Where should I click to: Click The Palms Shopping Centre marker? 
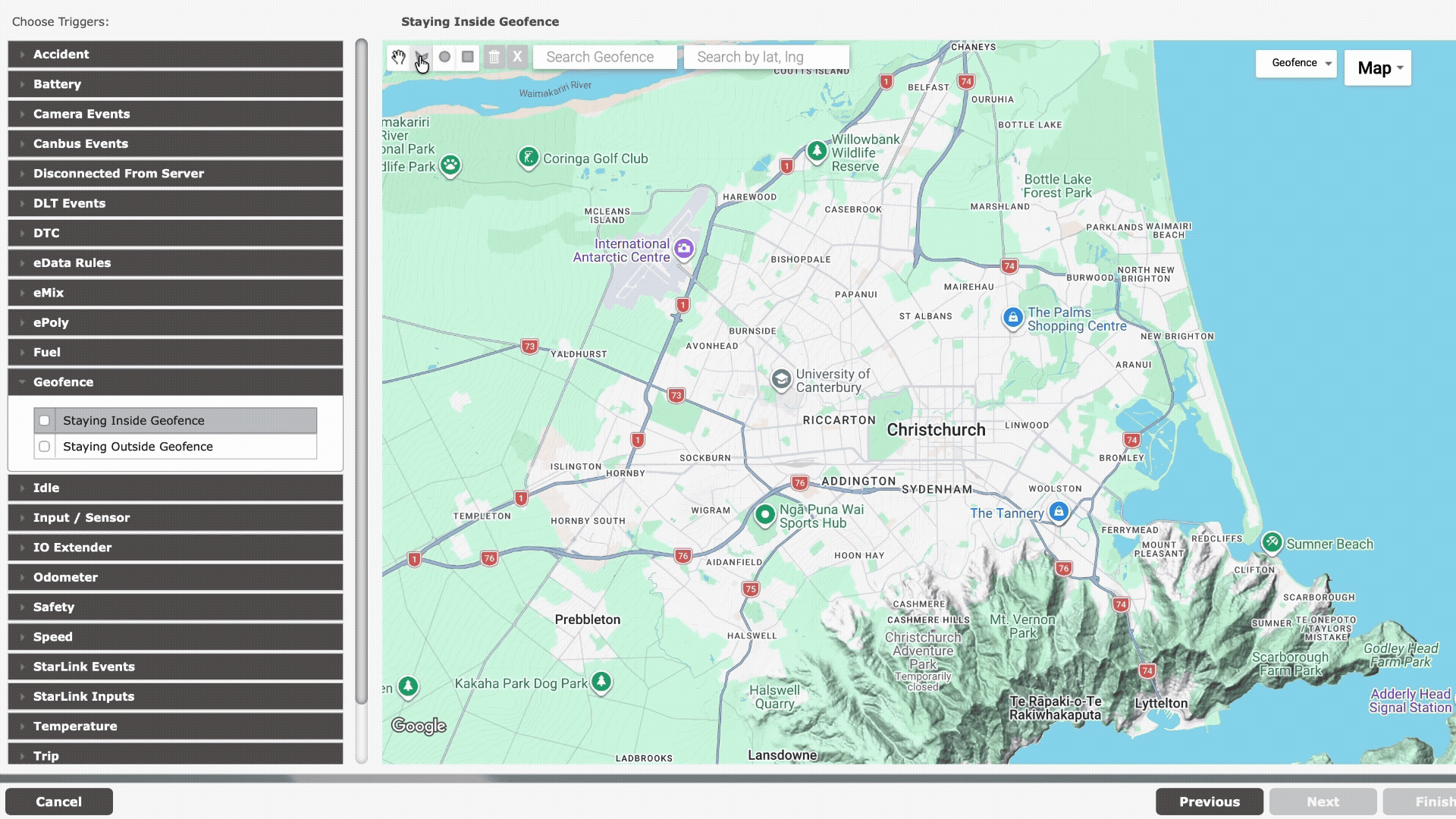[x=1012, y=318]
